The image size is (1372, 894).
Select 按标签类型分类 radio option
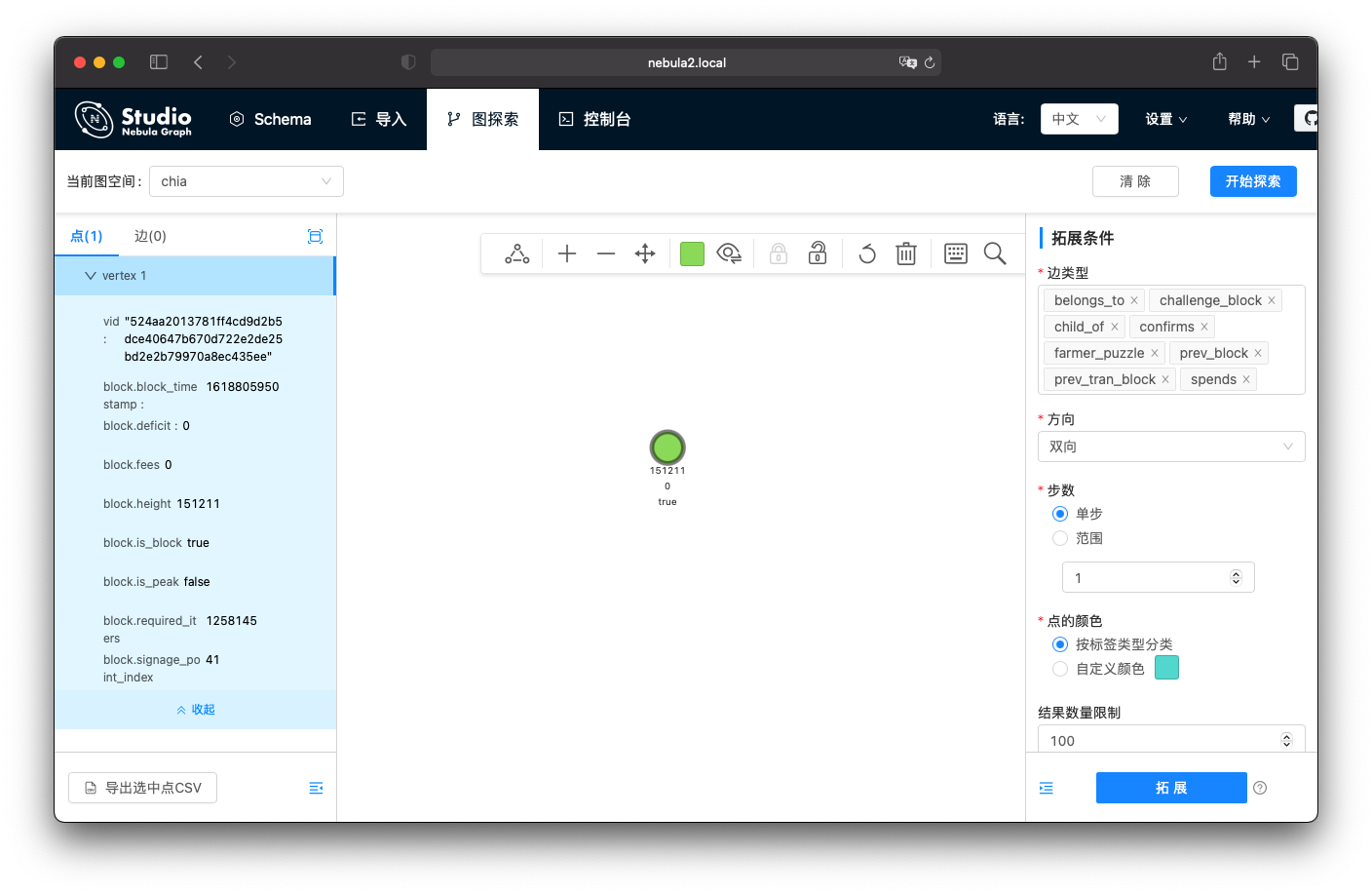[x=1060, y=644]
